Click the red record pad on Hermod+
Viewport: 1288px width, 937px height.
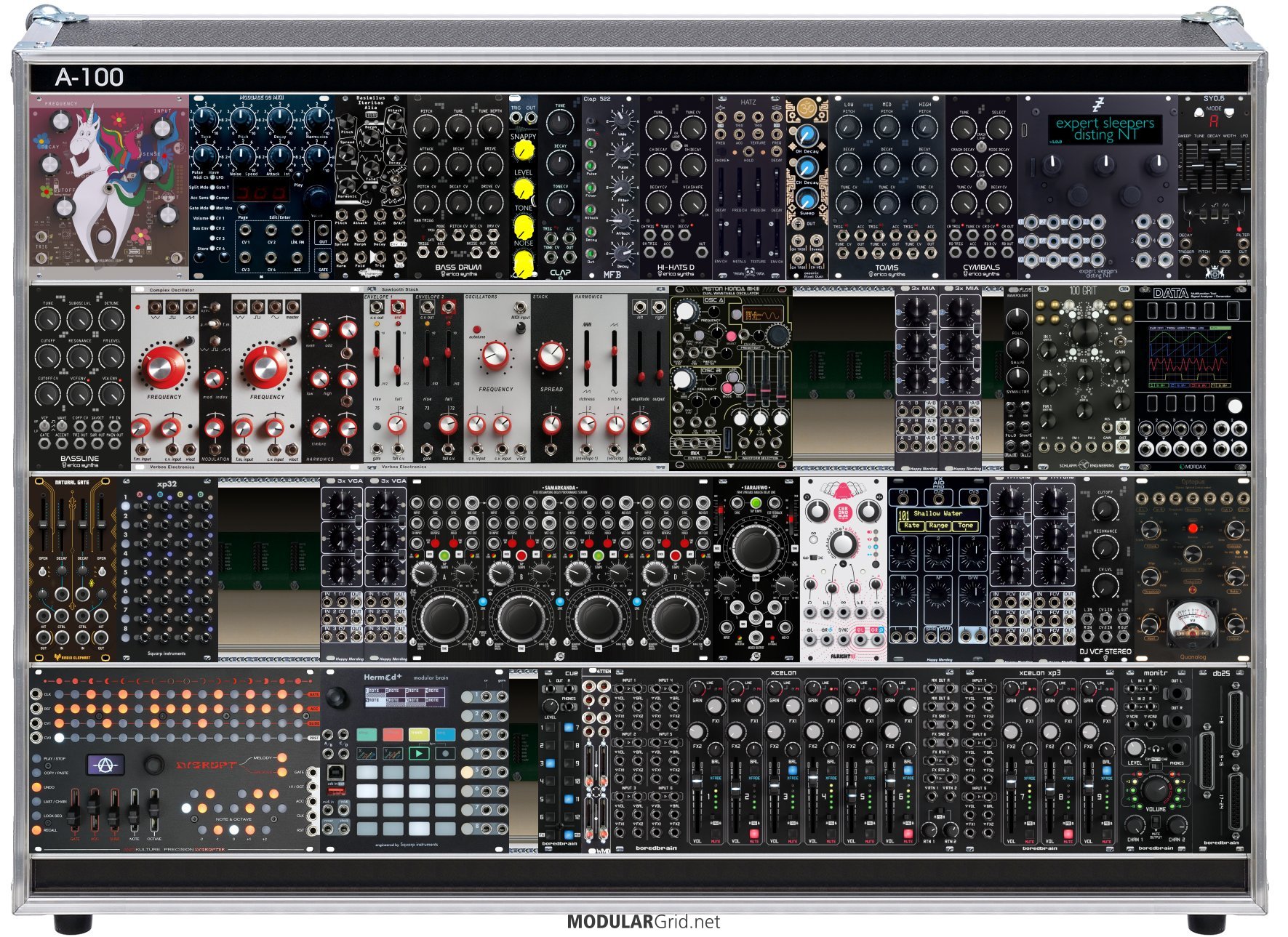(393, 735)
